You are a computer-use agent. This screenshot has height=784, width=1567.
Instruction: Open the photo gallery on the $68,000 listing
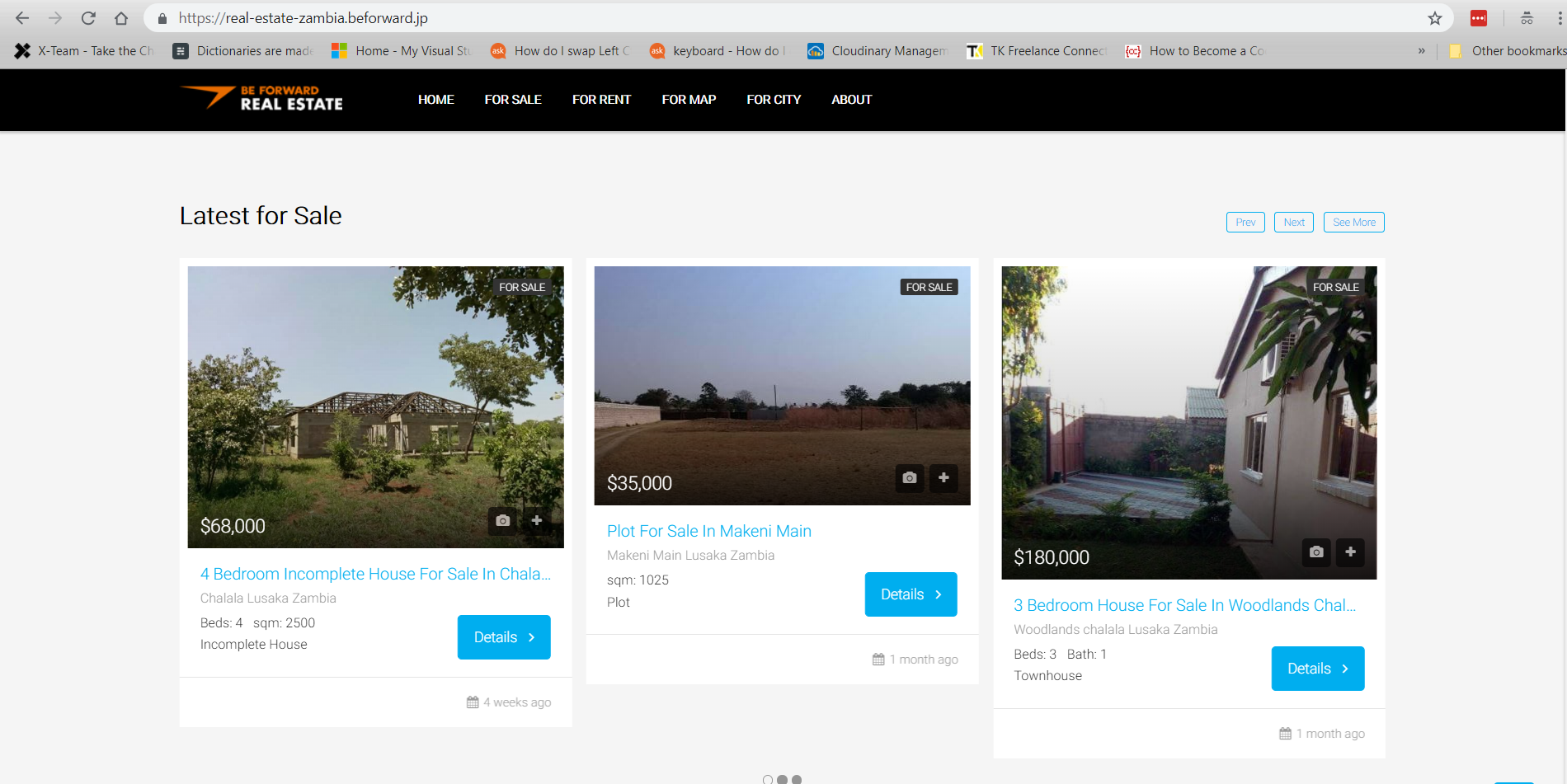pyautogui.click(x=502, y=520)
